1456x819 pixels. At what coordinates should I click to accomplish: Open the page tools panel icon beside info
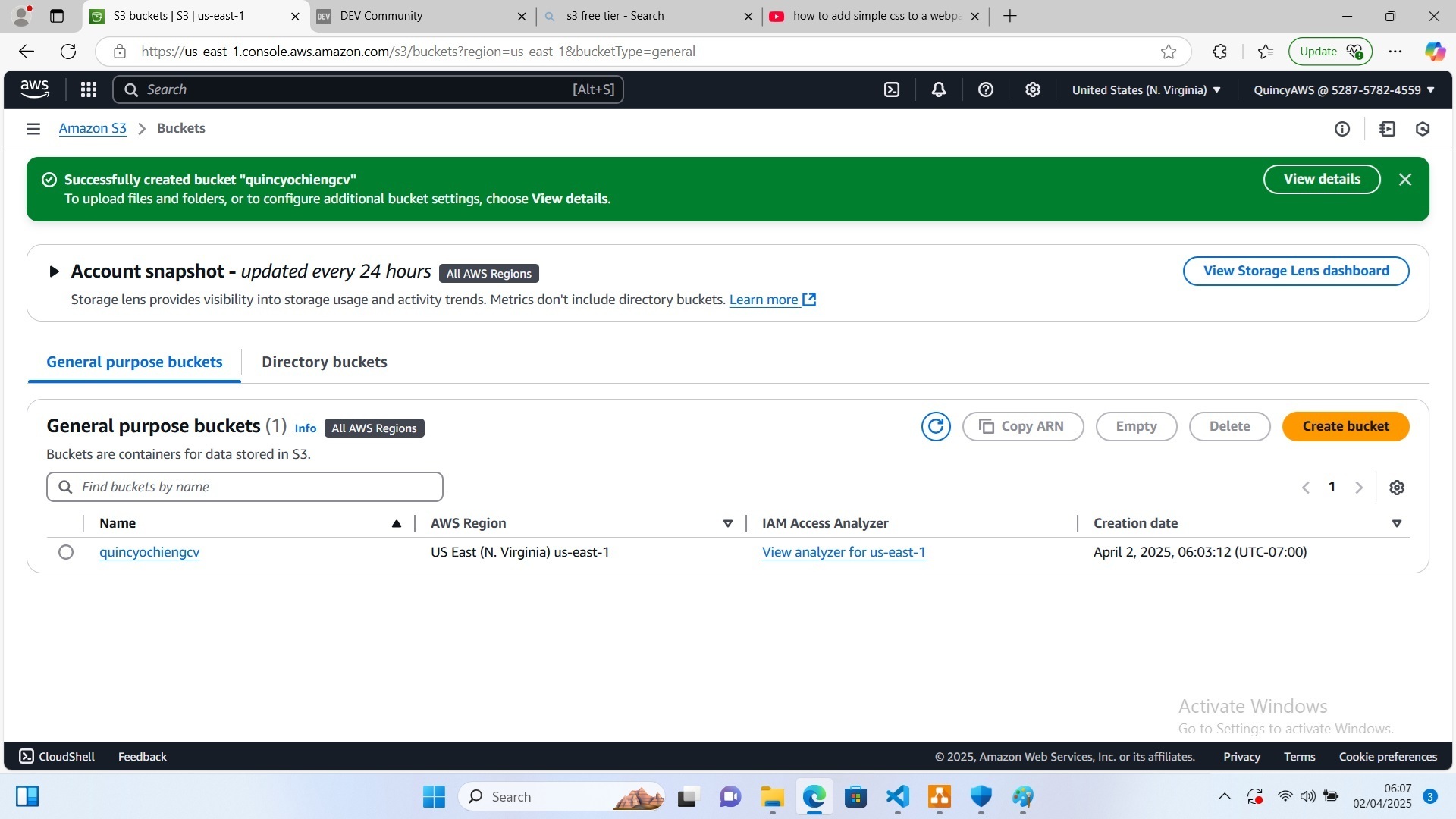1388,129
